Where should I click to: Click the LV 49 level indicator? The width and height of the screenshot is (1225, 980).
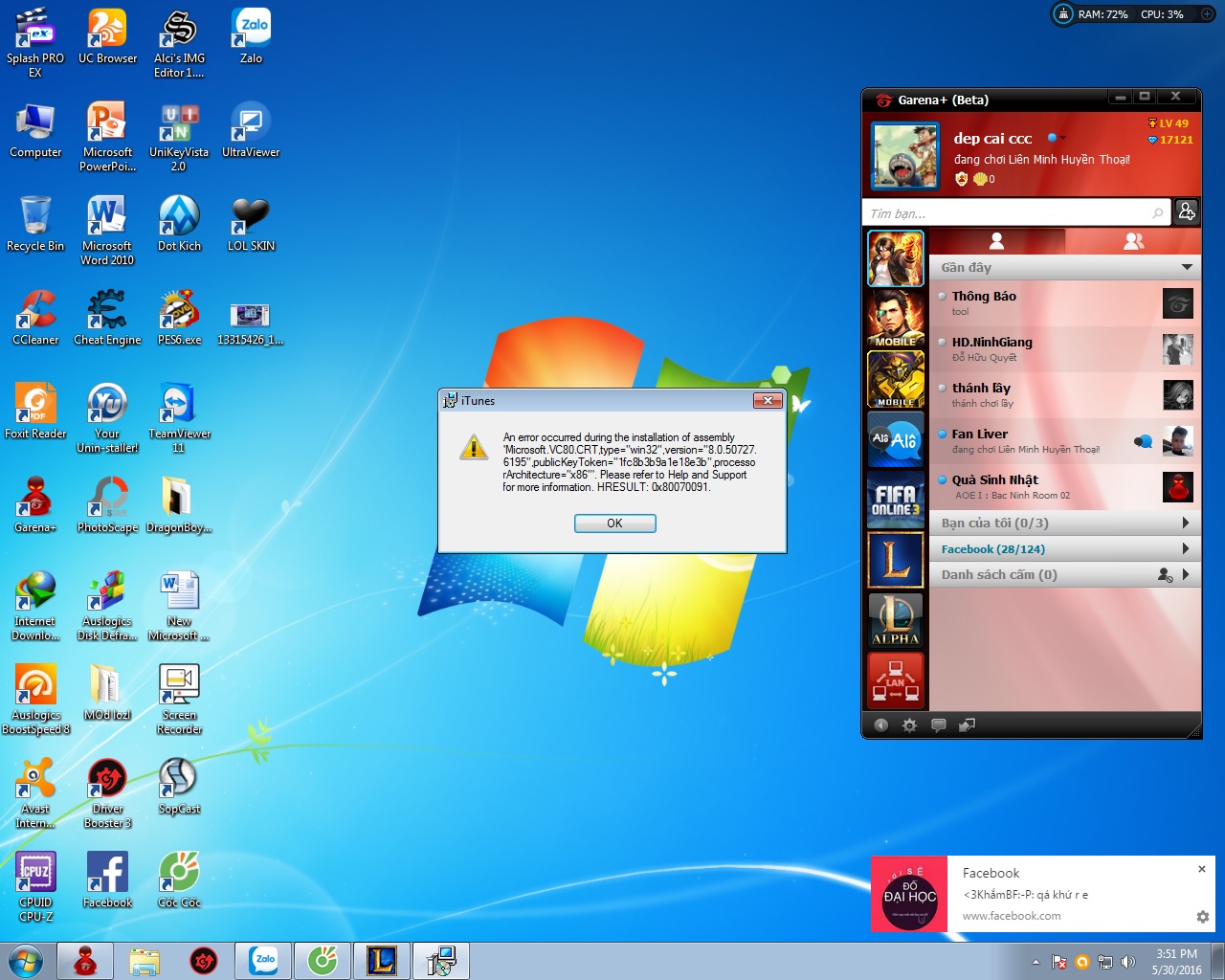click(x=1169, y=123)
